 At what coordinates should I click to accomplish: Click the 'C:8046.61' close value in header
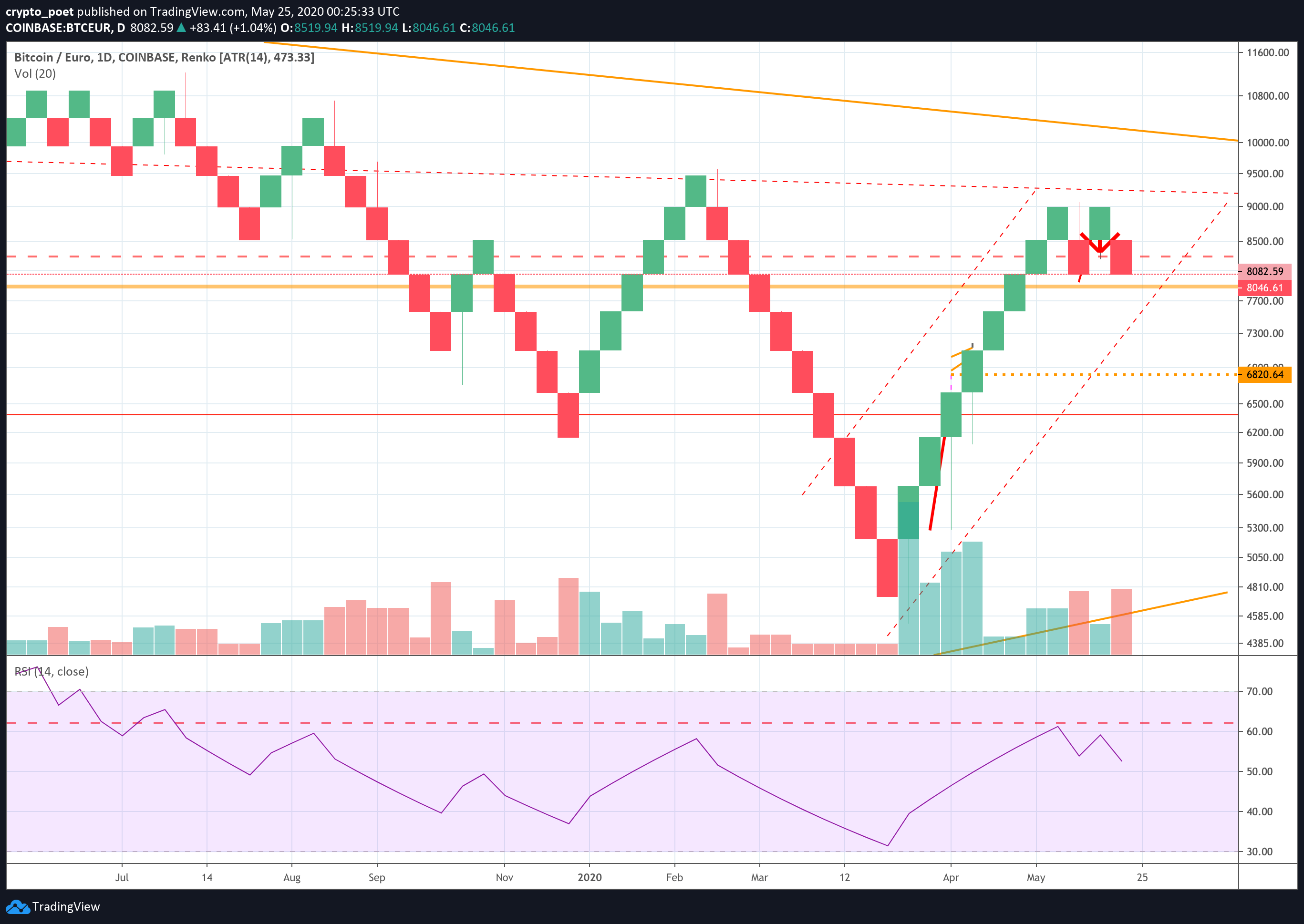click(x=487, y=28)
